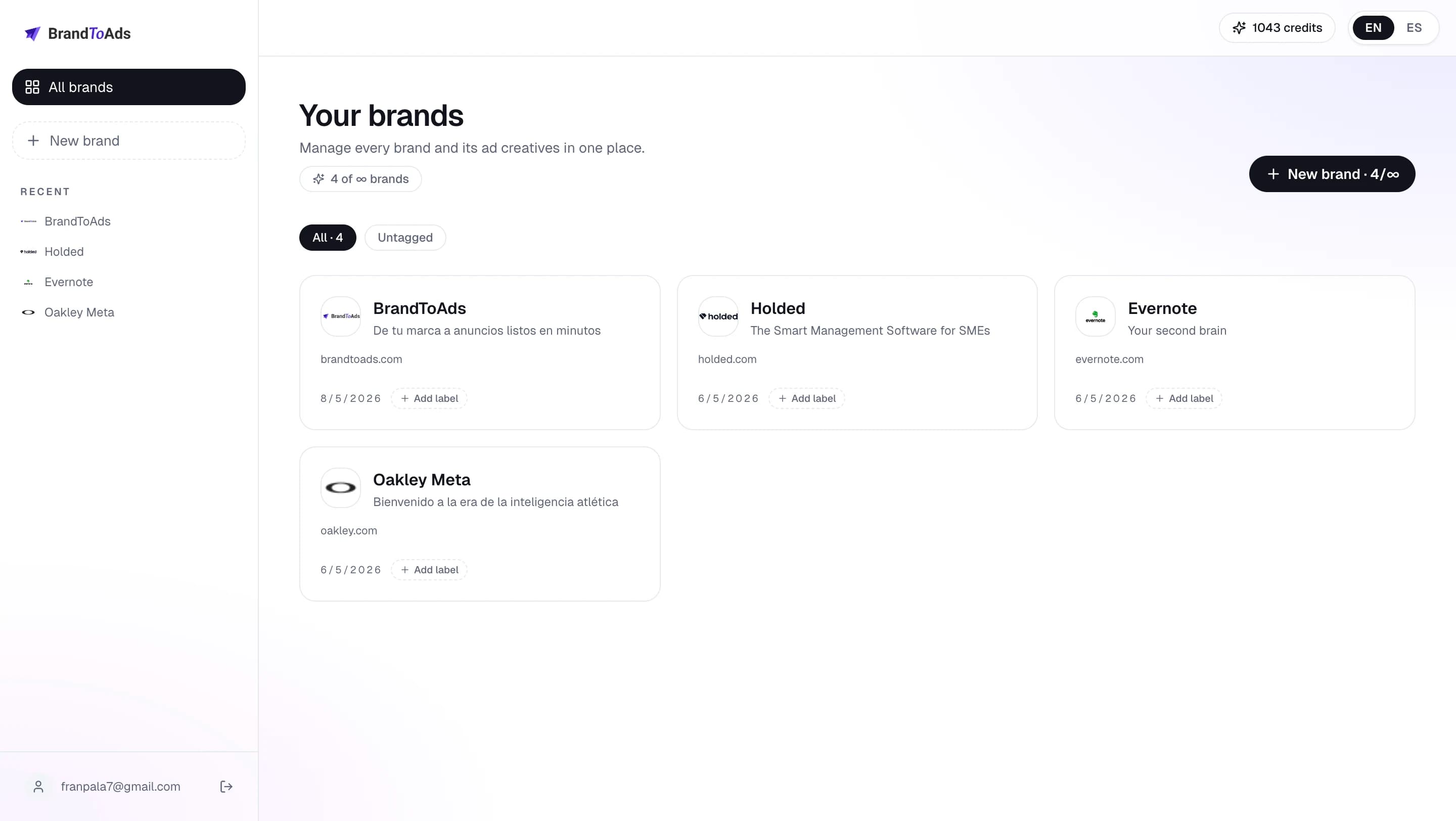1456x821 pixels.
Task: Click 'De tu marca a anuncios listos en minutos'
Action: 487,331
